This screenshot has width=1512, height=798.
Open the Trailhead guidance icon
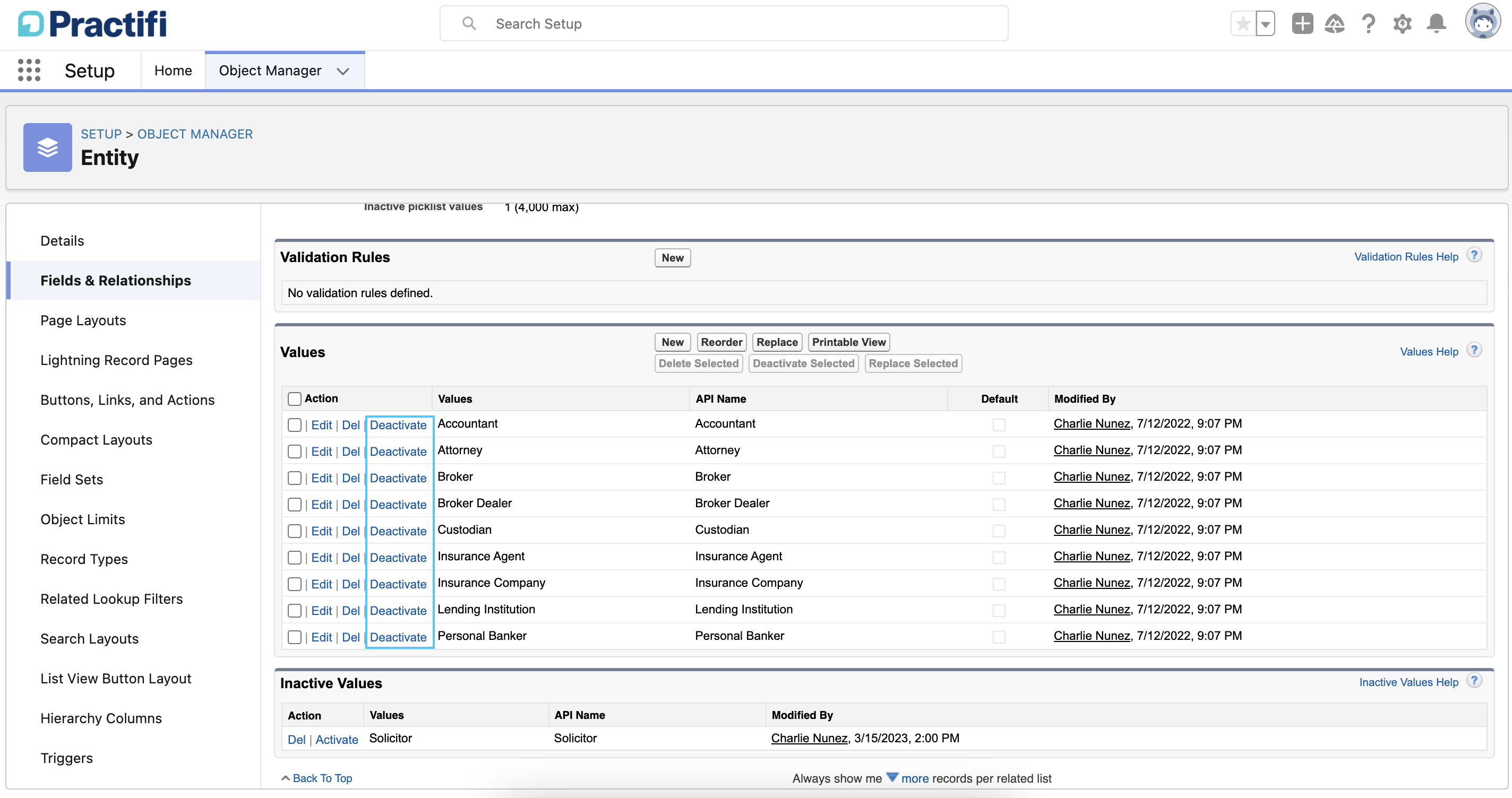pyautogui.click(x=1334, y=24)
